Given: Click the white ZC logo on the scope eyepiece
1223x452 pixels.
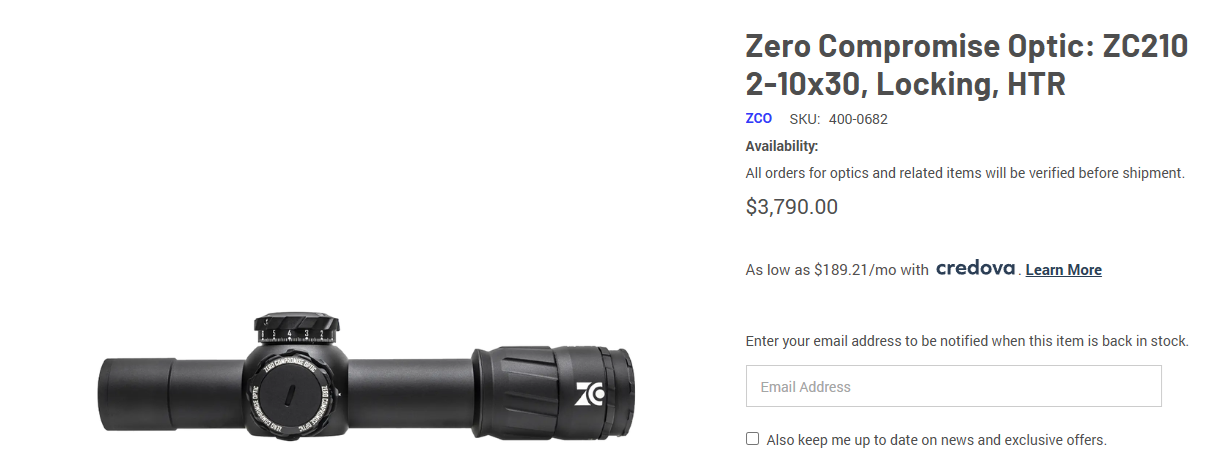Looking at the screenshot, I should pos(590,393).
